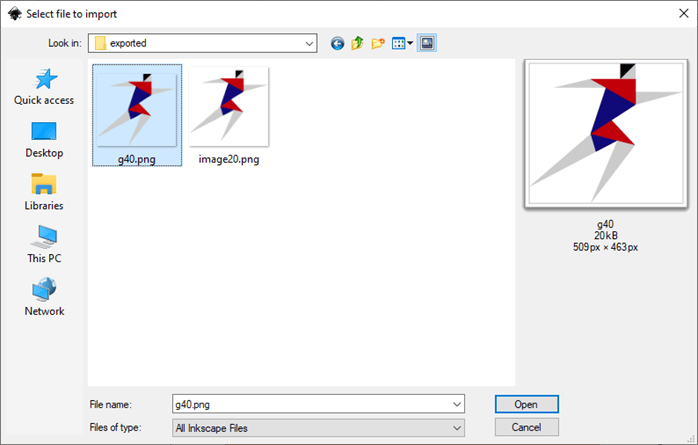
Task: Click the g40.png file name label
Action: [137, 159]
